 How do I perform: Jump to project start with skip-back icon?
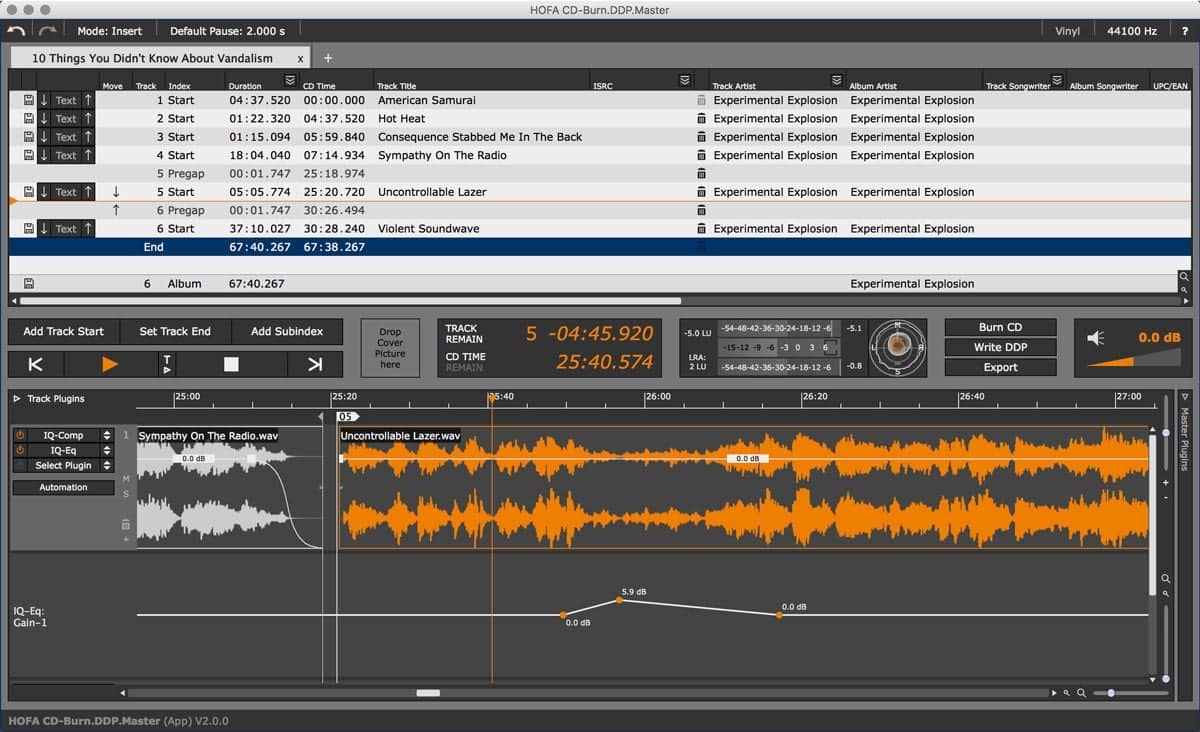35,363
